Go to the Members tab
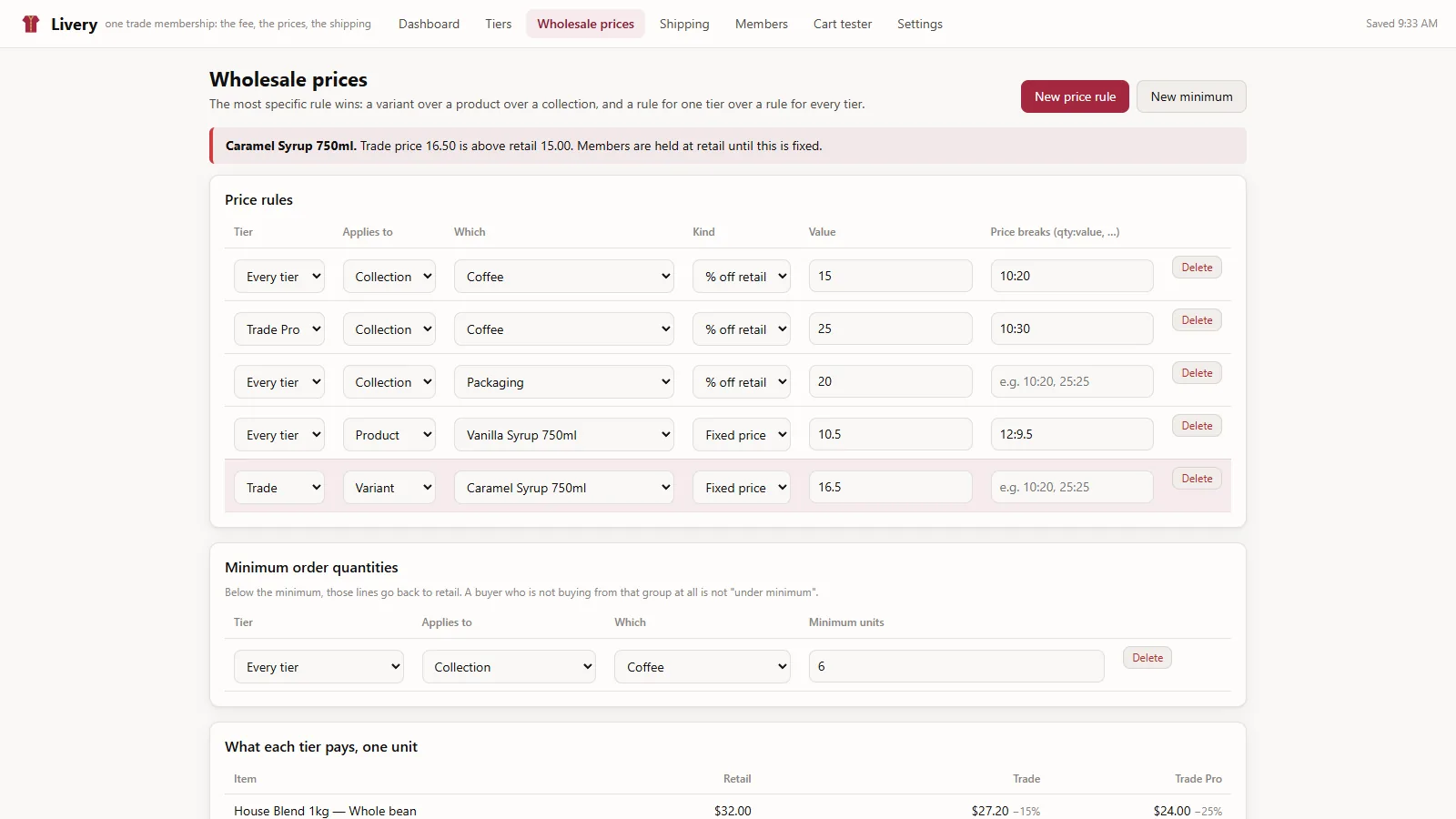 762,24
